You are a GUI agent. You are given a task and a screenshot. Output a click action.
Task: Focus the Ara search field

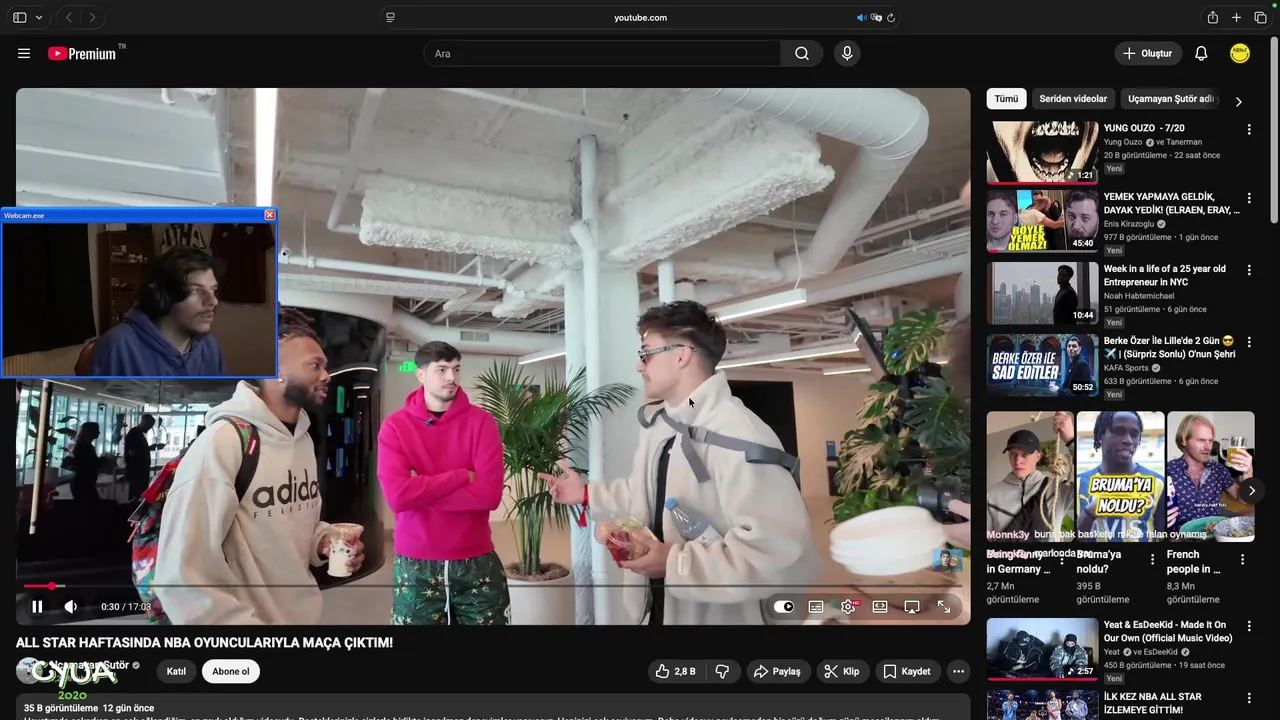(602, 54)
